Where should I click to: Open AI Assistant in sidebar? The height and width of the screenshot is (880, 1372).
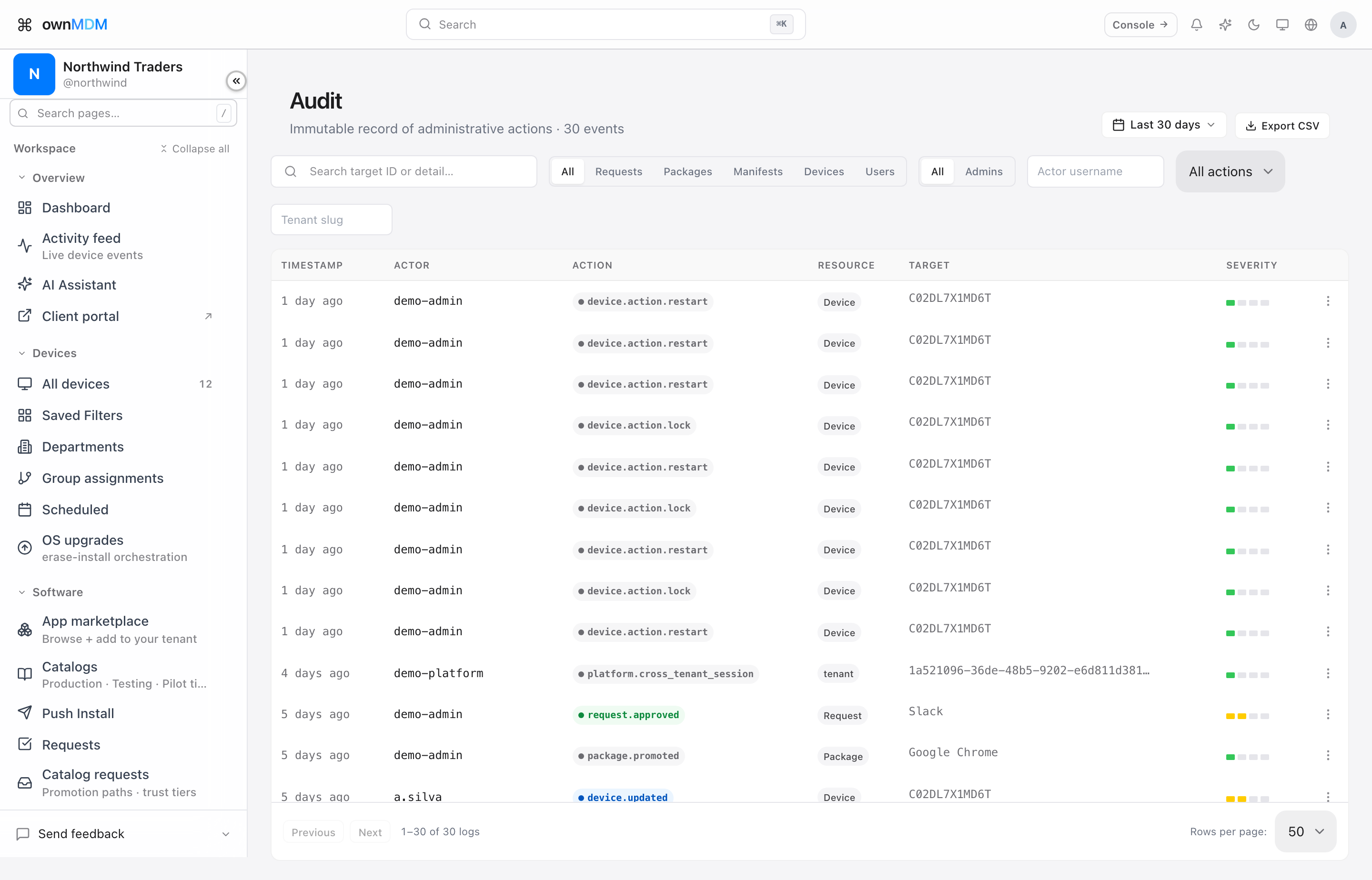coord(115,285)
